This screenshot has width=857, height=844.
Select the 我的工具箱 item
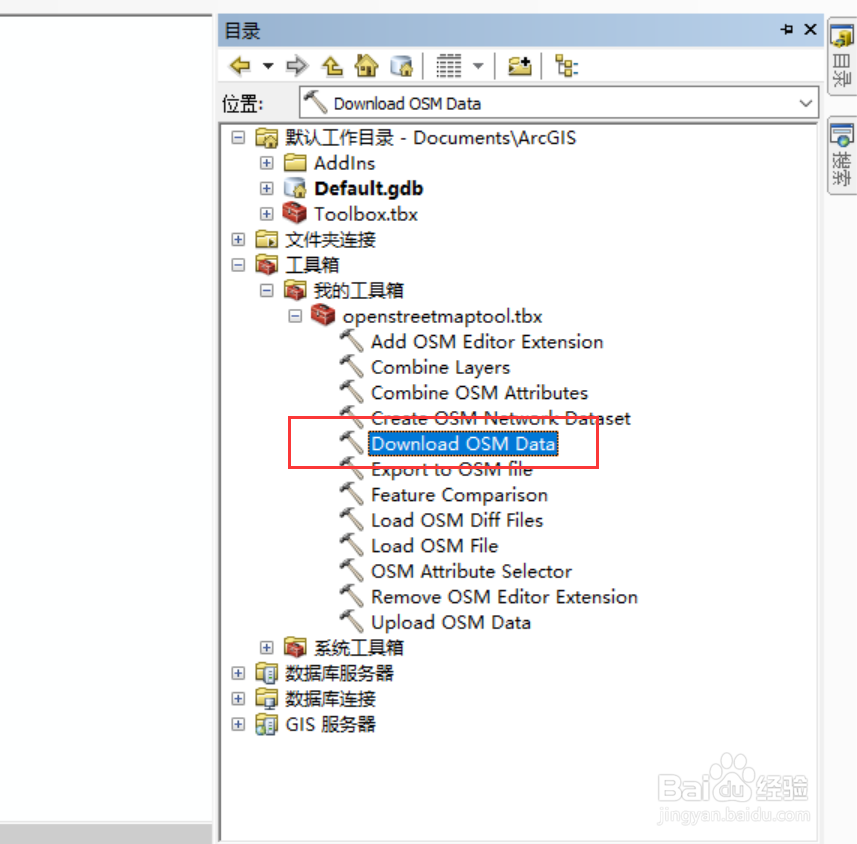pyautogui.click(x=359, y=290)
